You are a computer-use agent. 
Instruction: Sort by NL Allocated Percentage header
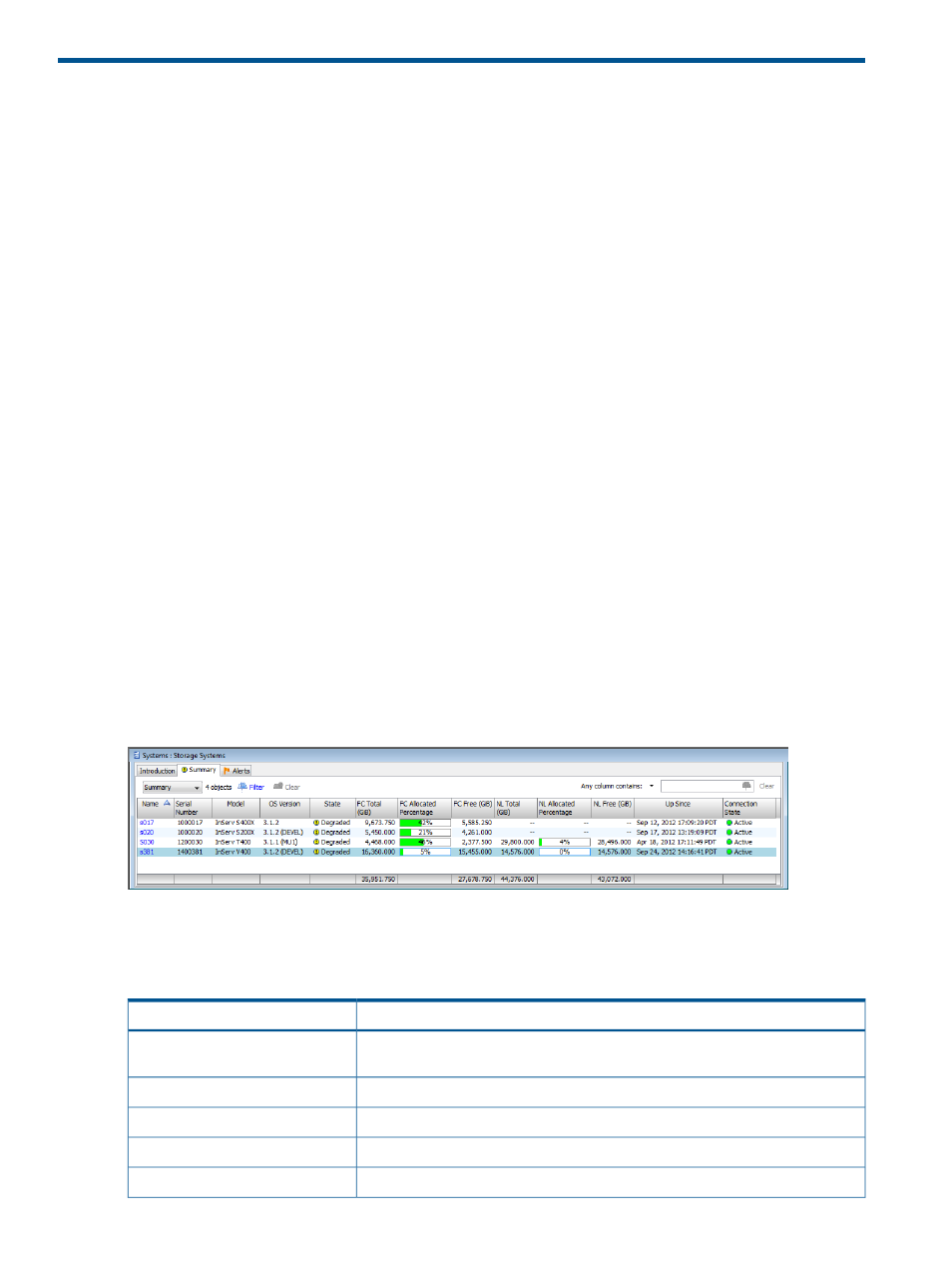tap(564, 808)
